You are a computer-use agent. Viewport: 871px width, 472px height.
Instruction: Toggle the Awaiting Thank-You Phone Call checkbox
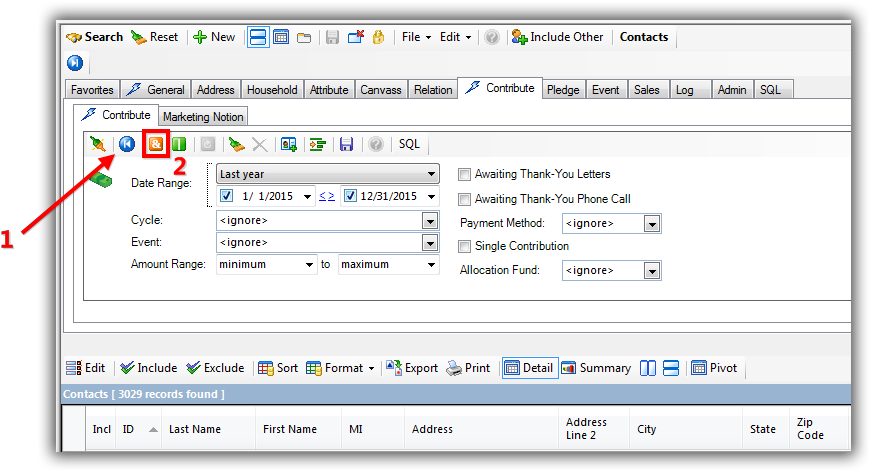click(x=464, y=199)
